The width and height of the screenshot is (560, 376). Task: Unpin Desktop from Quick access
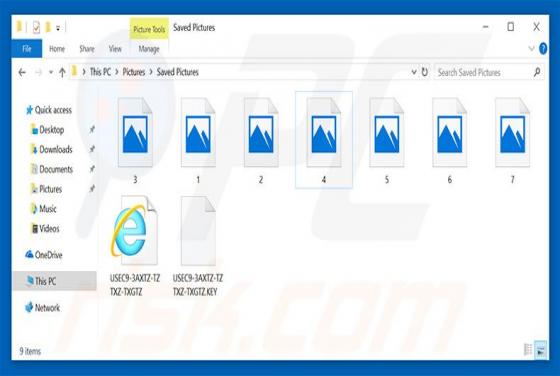92,130
